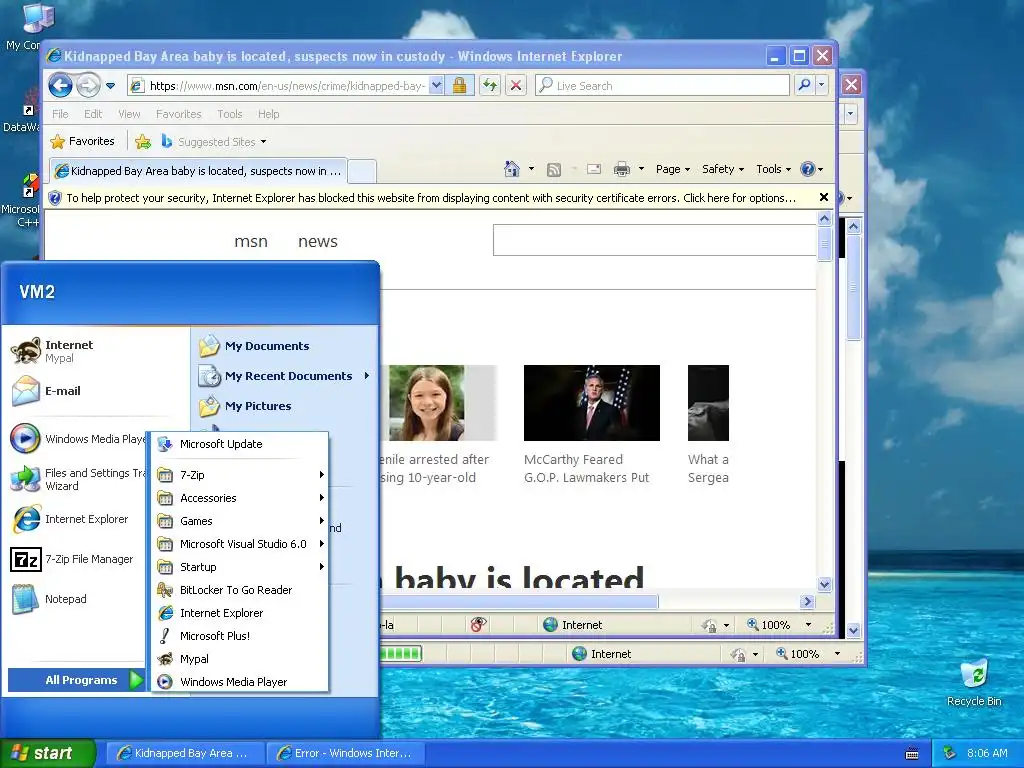Click the Favorites star button
The width and height of the screenshot is (1024, 768).
[x=82, y=141]
